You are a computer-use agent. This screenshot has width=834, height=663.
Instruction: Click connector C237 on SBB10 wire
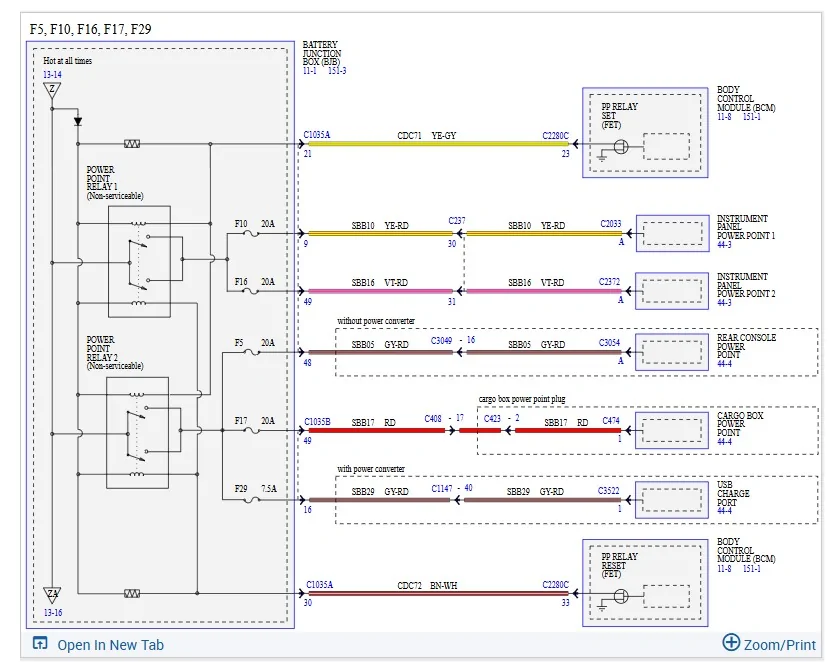tap(457, 221)
